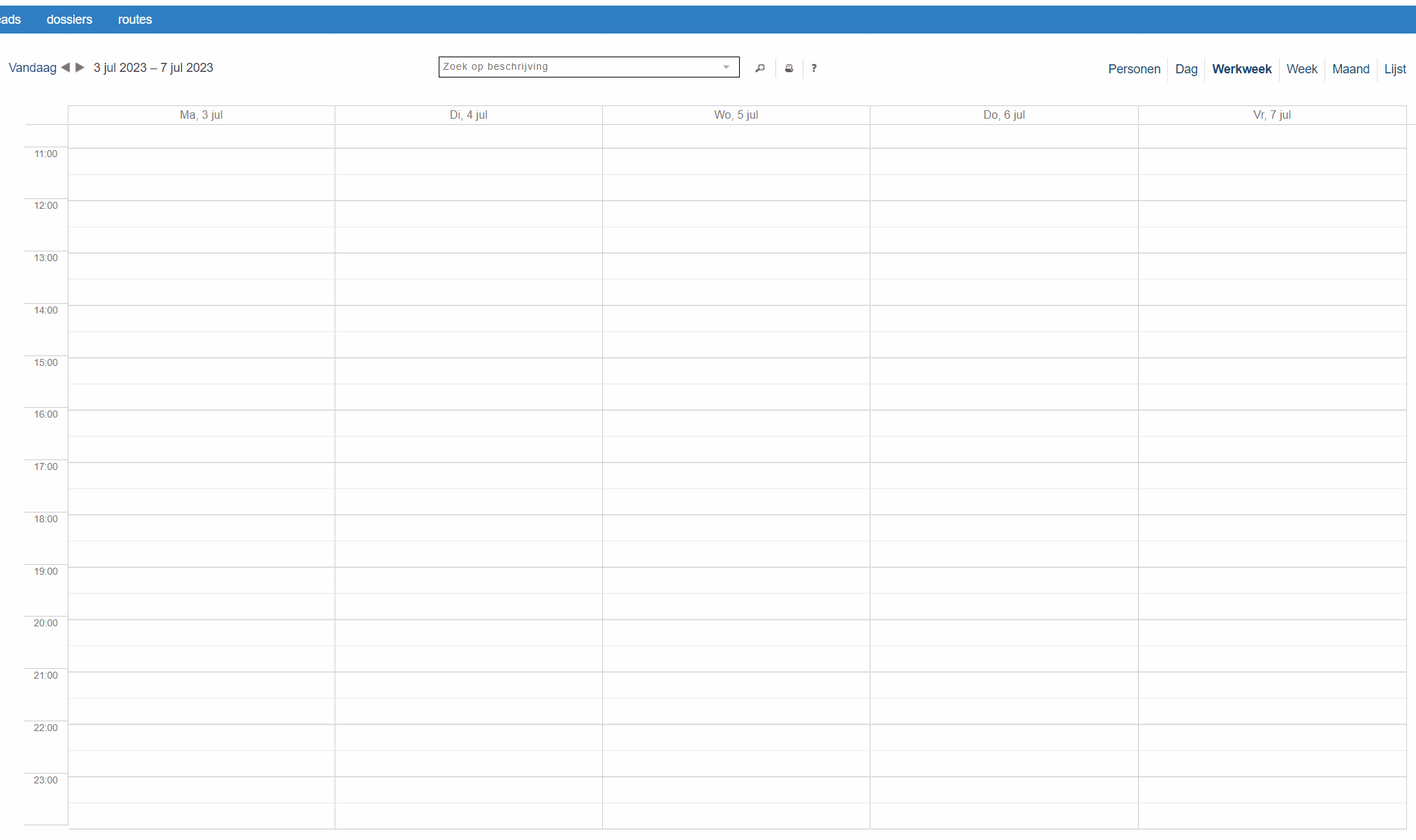Image resolution: width=1416 pixels, height=840 pixels.
Task: Click the Vr, 7 jul day header
Action: click(1272, 115)
